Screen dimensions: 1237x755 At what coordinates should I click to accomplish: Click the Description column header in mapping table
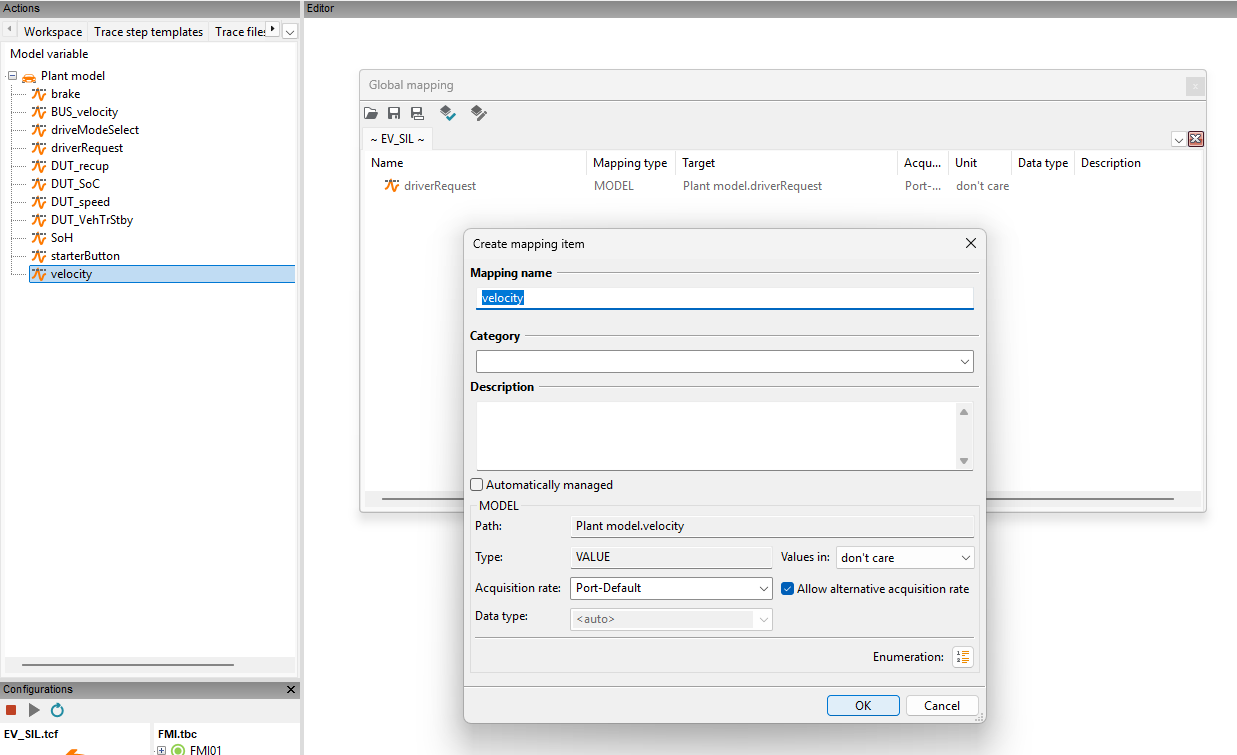tap(1111, 163)
